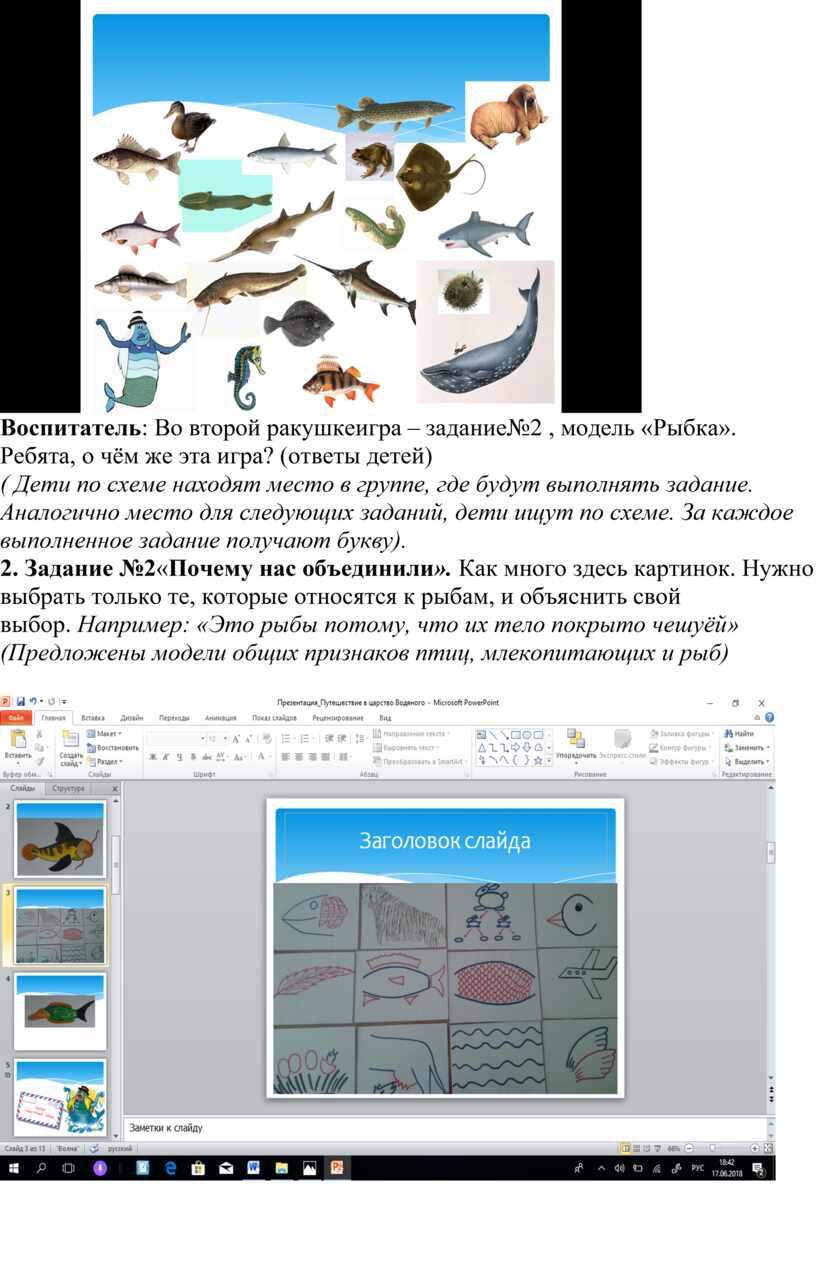Click the Format Painter brush icon

coord(39,761)
